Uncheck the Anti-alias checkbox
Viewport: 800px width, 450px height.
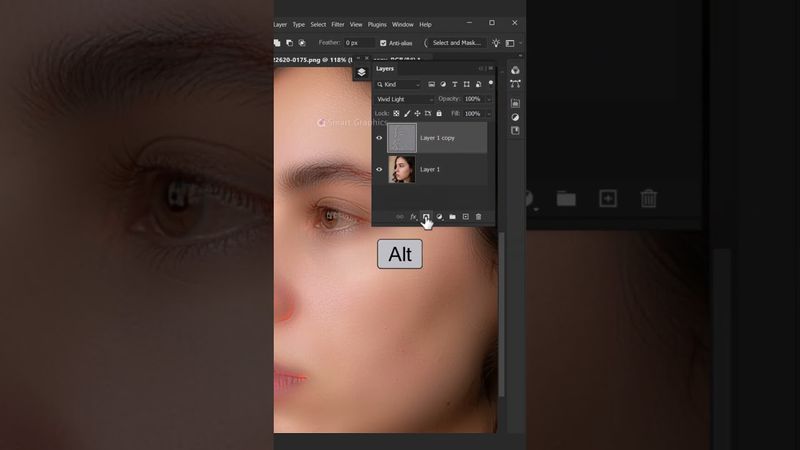point(383,43)
